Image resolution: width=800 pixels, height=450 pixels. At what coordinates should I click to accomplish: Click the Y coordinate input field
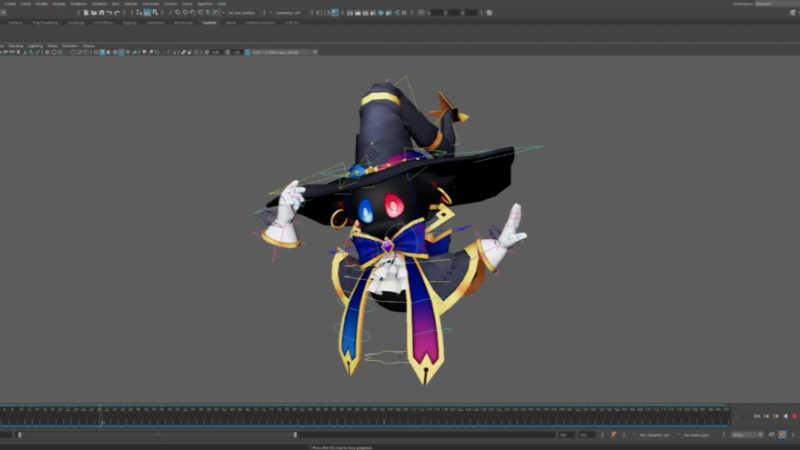tap(454, 13)
